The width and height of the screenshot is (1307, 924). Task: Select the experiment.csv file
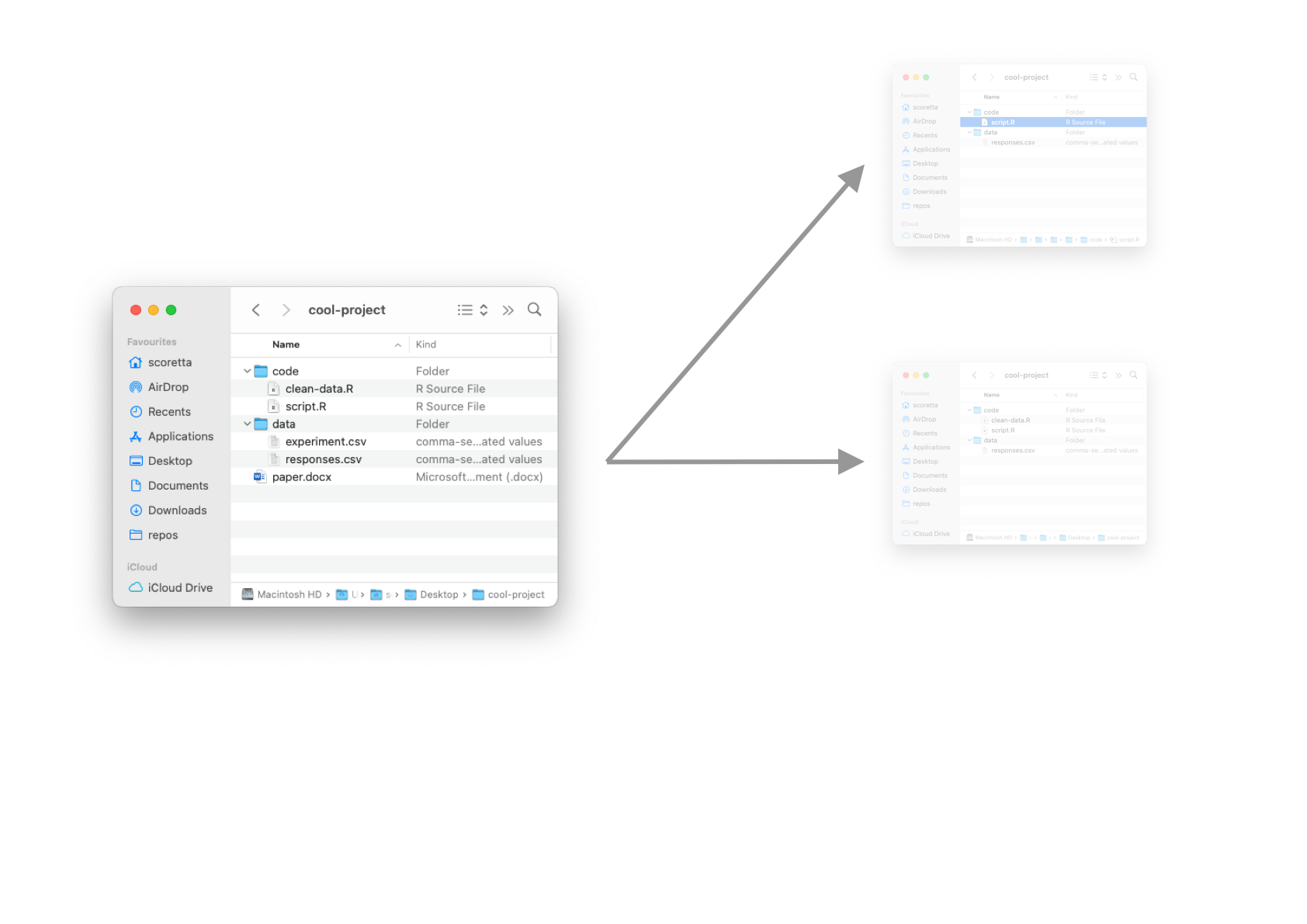pyautogui.click(x=325, y=441)
